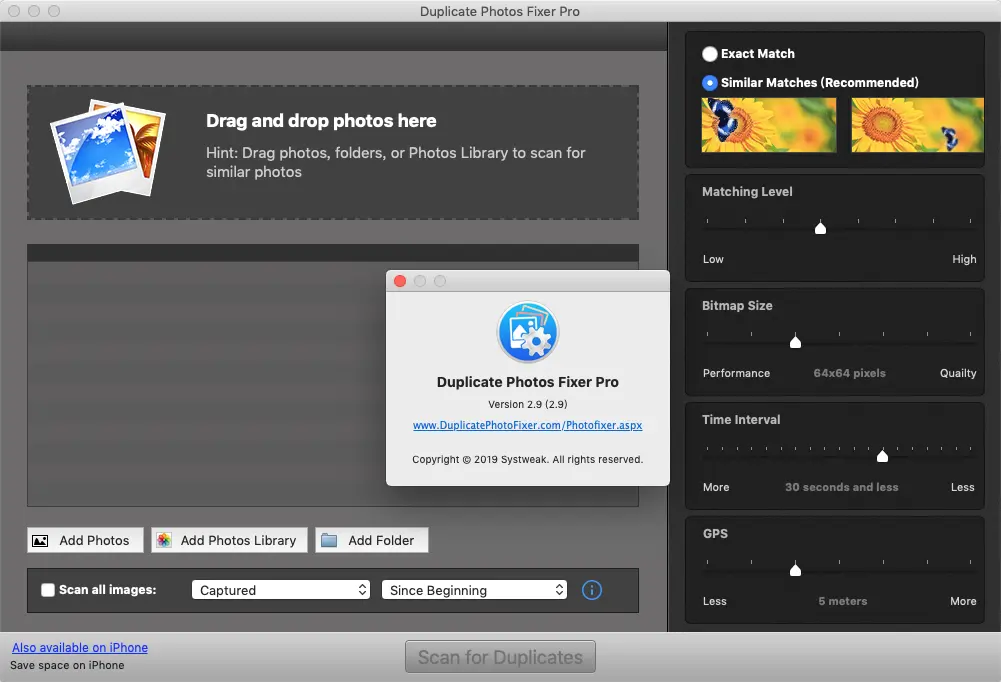Click the picture icon on Add Photos

[x=40, y=541]
